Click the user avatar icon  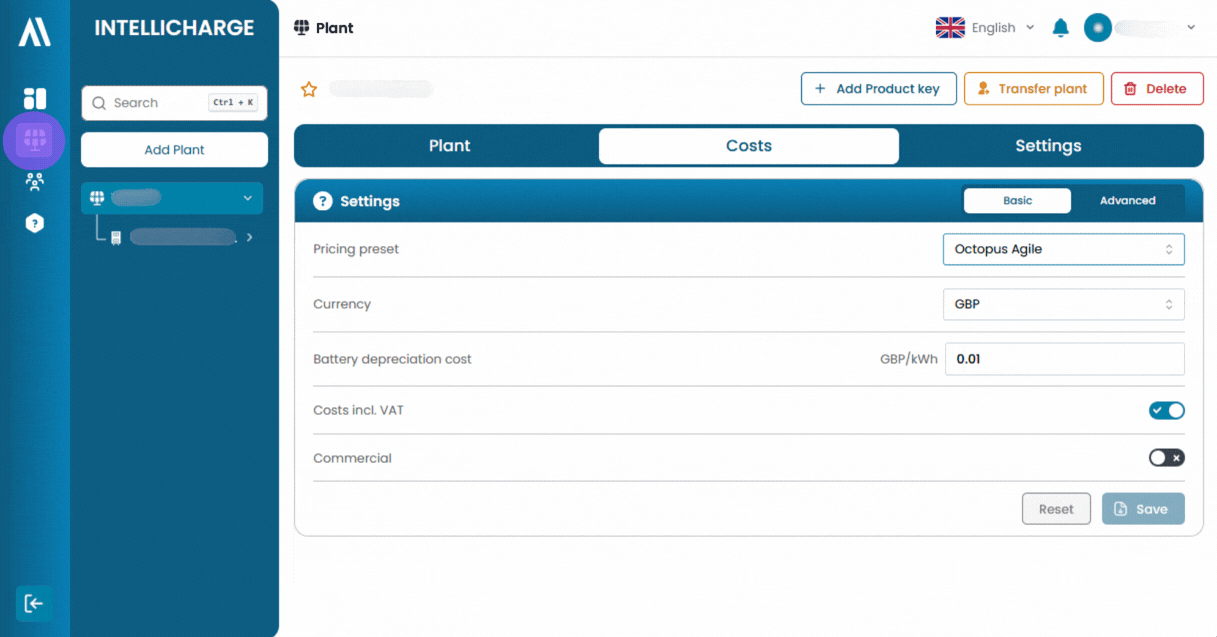tap(1098, 28)
